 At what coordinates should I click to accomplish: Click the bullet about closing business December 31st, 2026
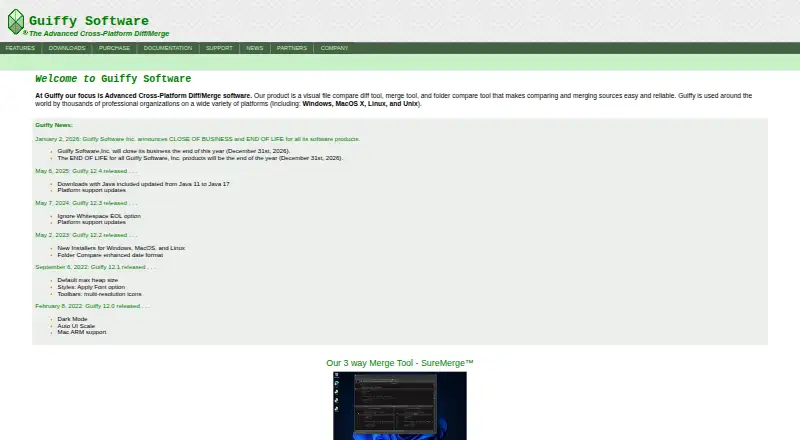click(173, 151)
